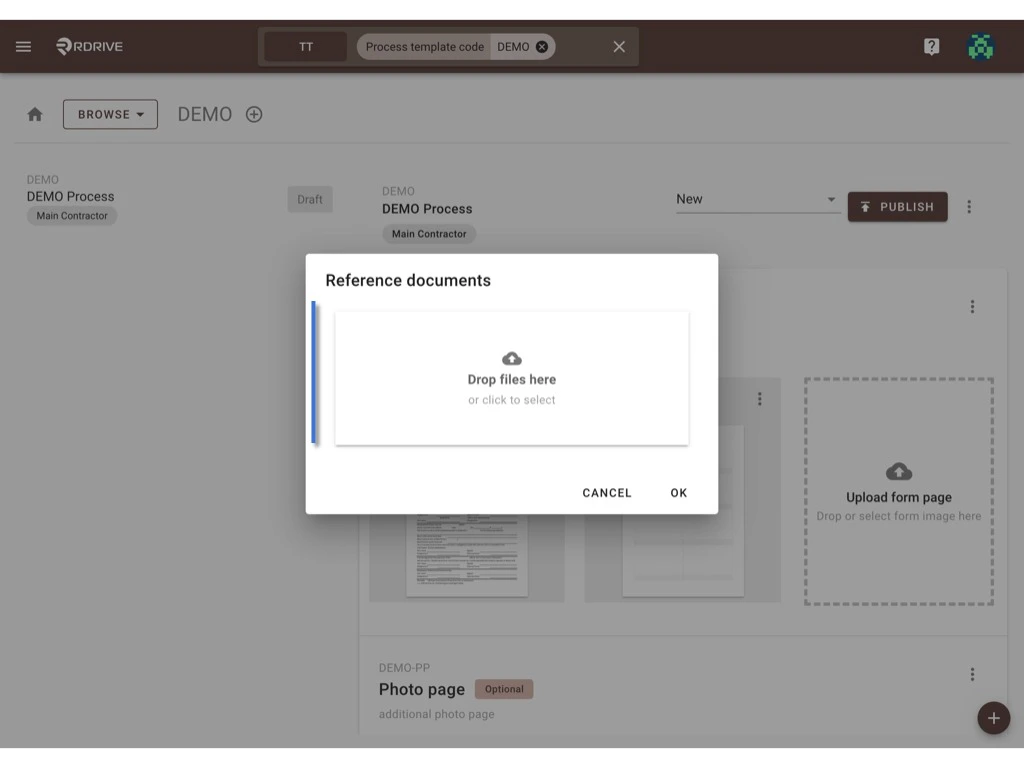Remove the DEMO filter chip via its X icon
The width and height of the screenshot is (1024, 768).
(x=540, y=46)
